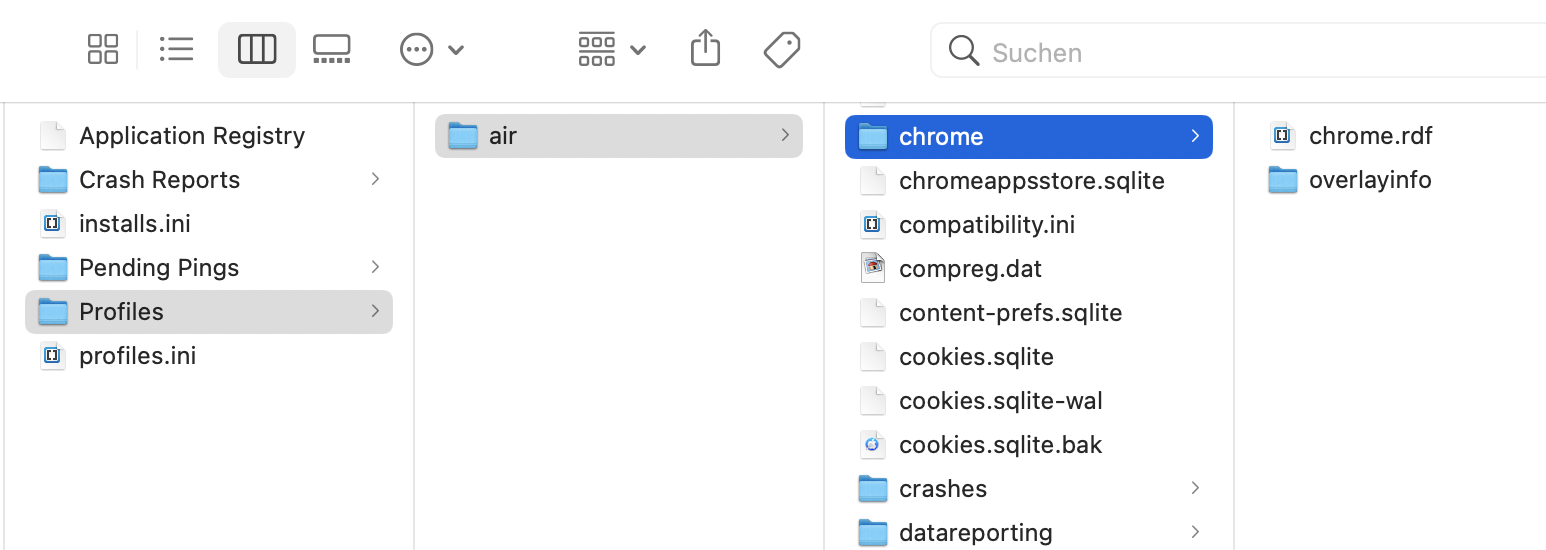This screenshot has width=1546, height=550.
Task: Click the installs.ini file icon
Action: [x=53, y=224]
